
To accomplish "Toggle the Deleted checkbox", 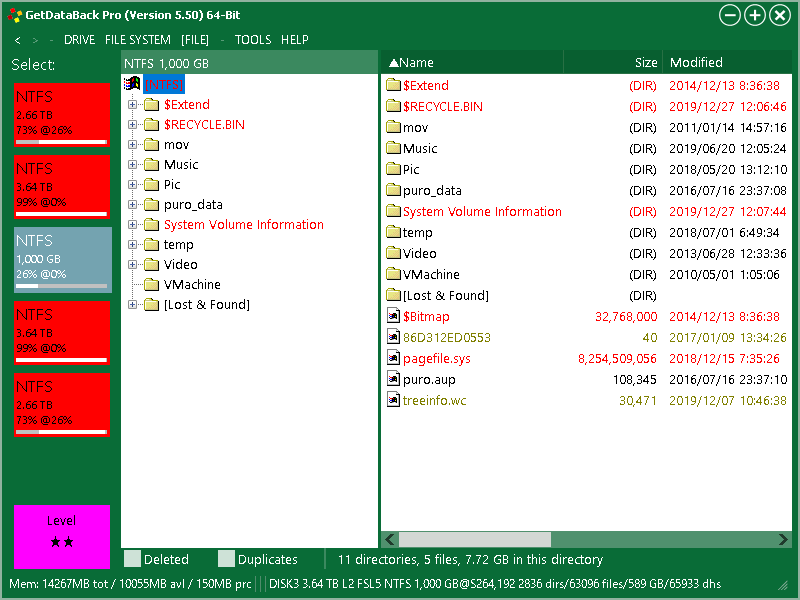I will [133, 559].
